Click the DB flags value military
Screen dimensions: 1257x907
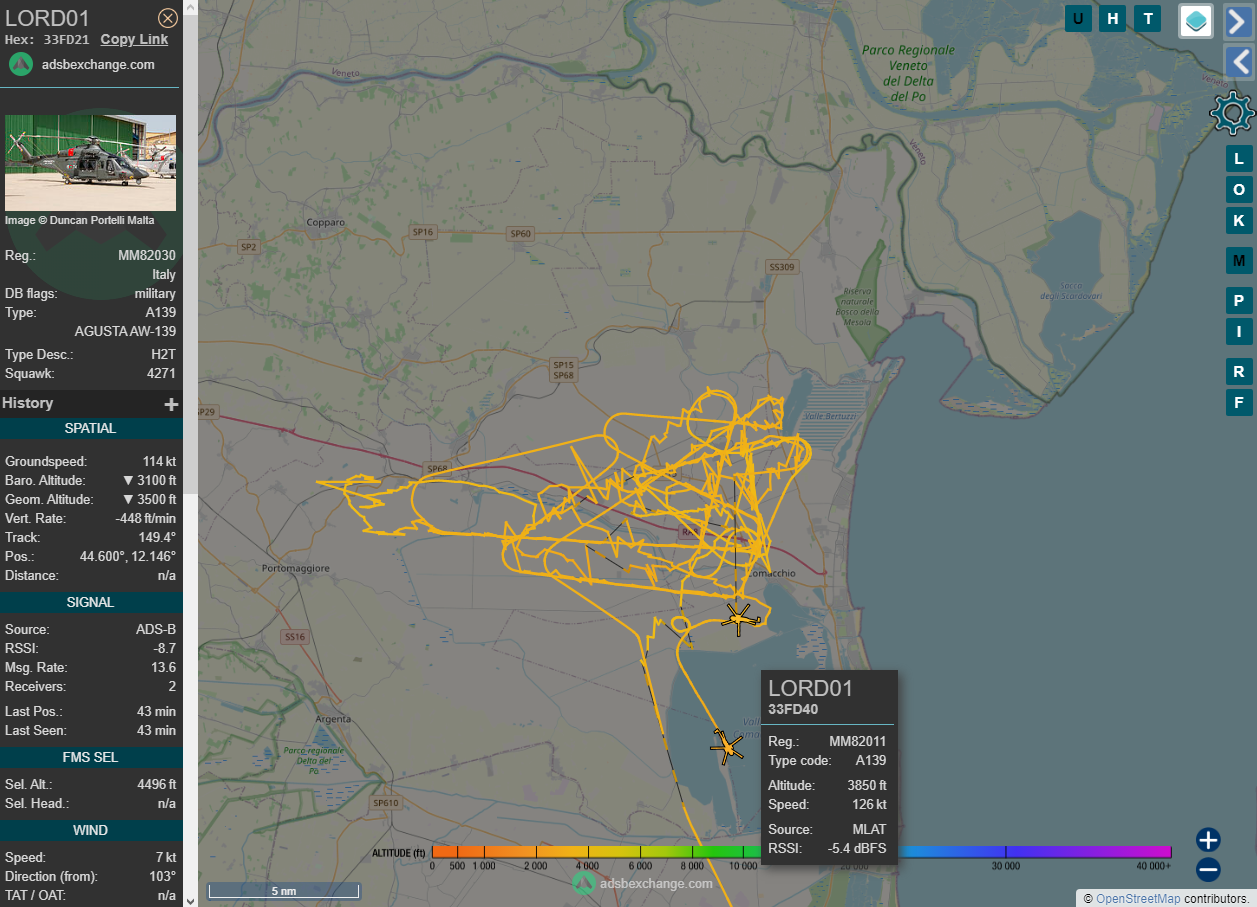(155, 294)
